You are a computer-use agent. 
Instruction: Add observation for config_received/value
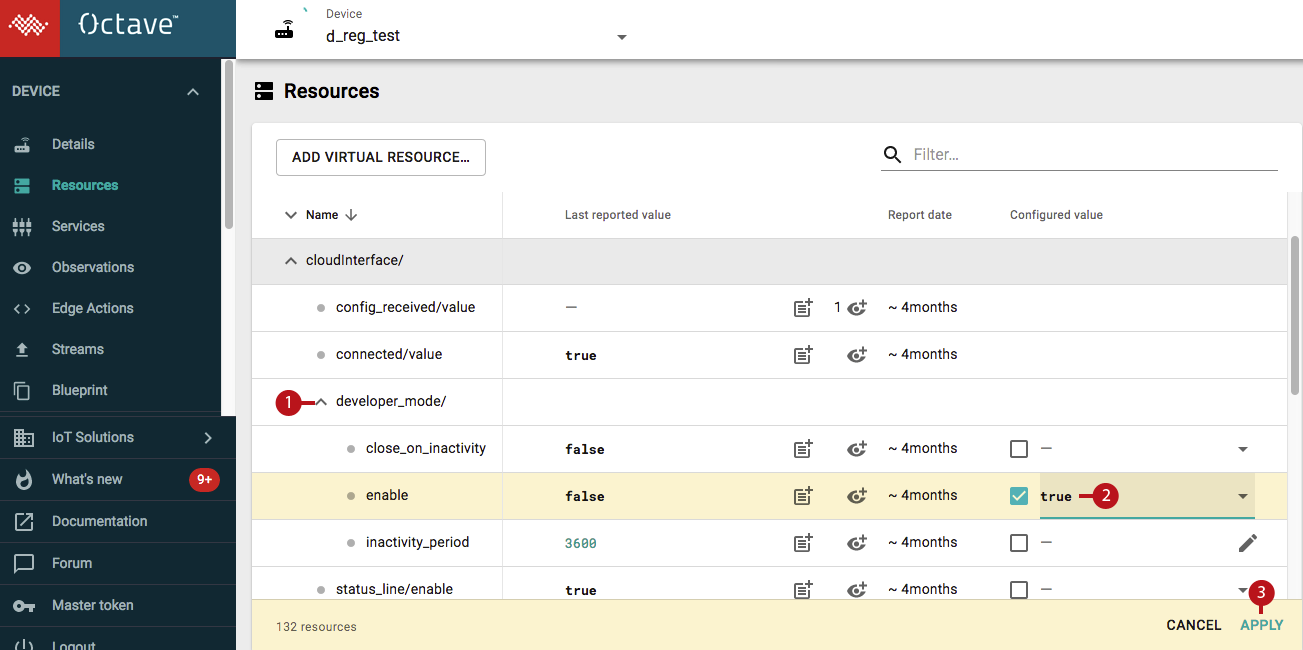(x=856, y=308)
